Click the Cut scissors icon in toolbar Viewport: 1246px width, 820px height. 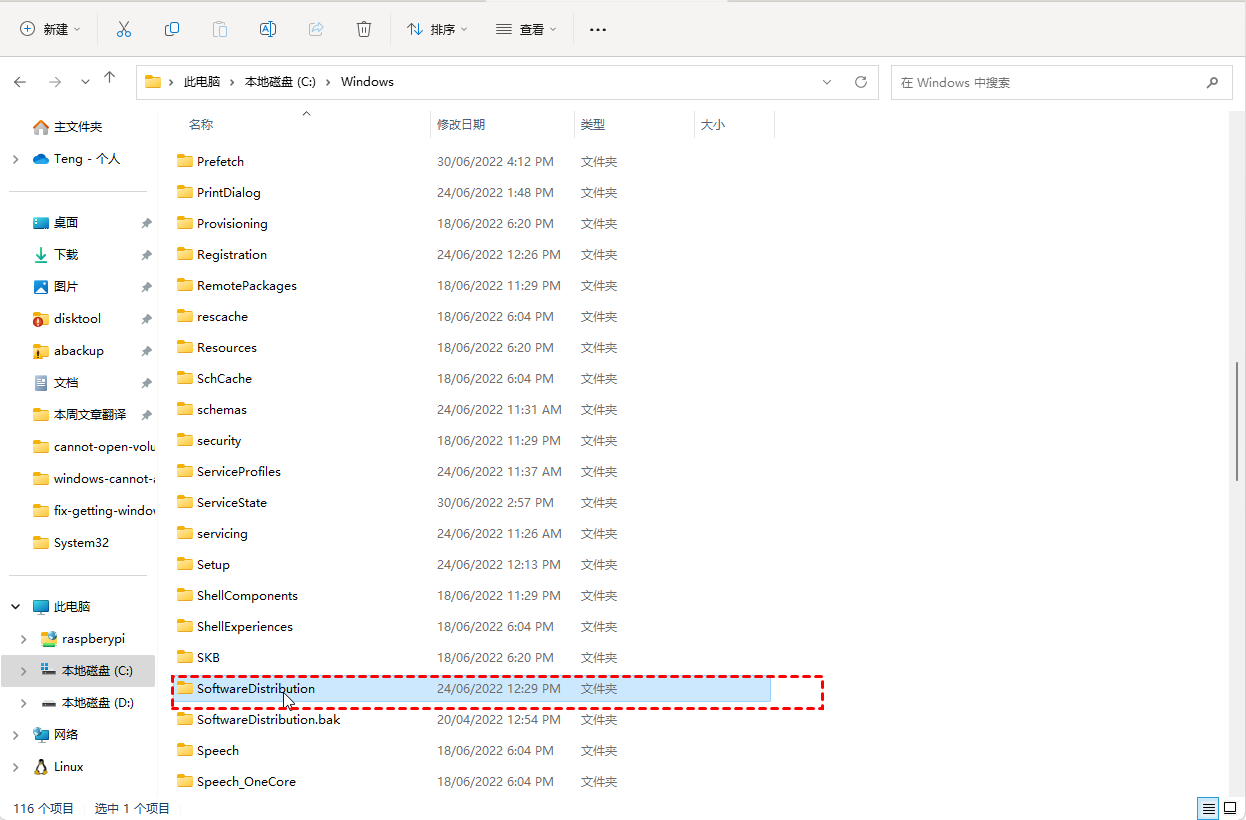[124, 30]
